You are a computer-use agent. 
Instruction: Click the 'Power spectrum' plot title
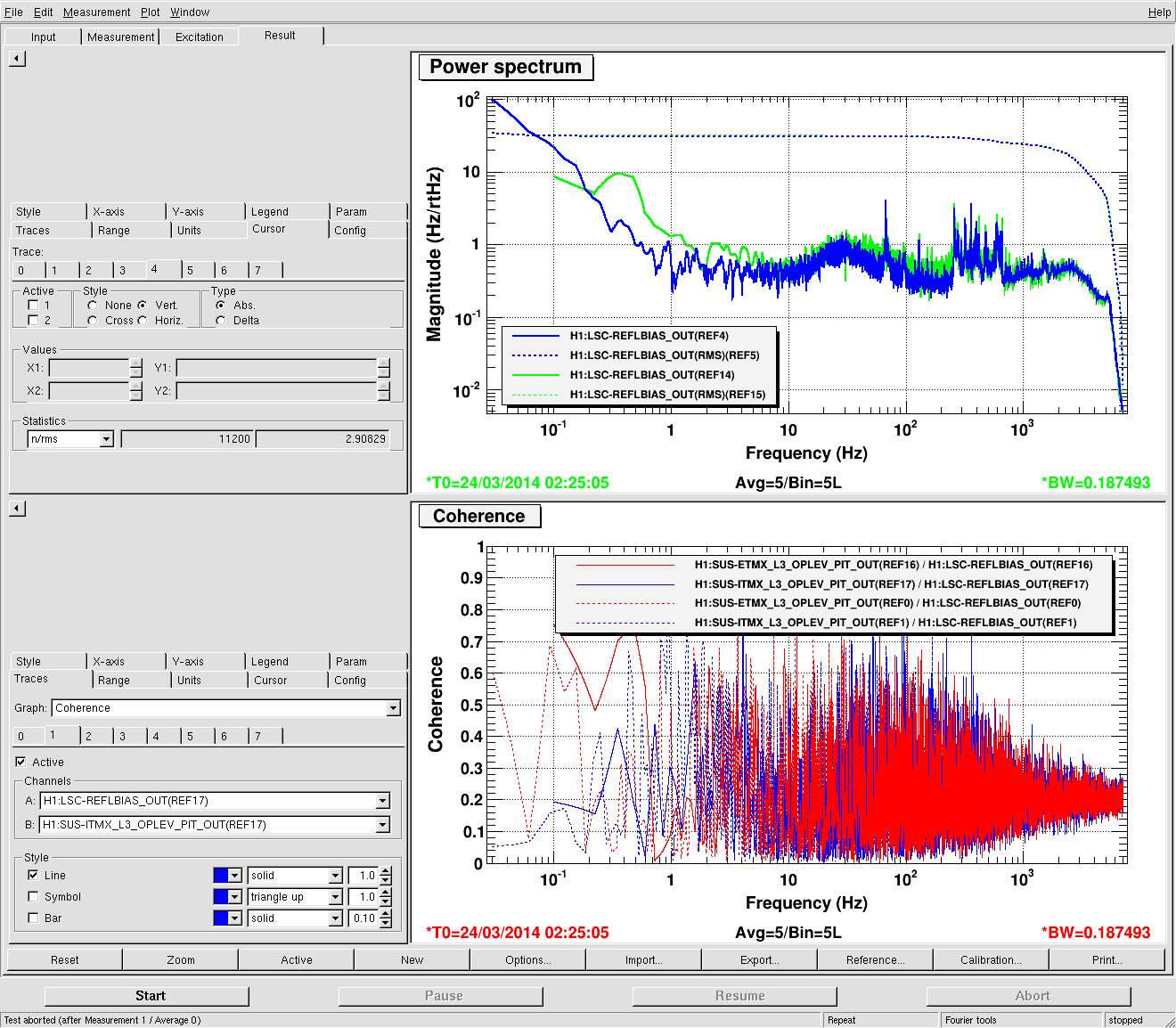[506, 67]
